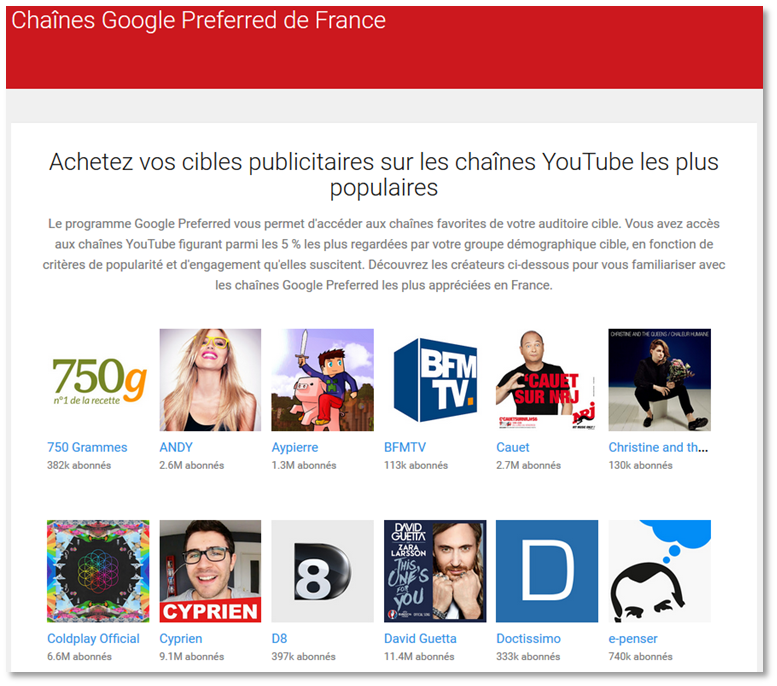Open the 750g recipe channel logo
Viewport: 777px width, 686px height.
tap(98, 380)
